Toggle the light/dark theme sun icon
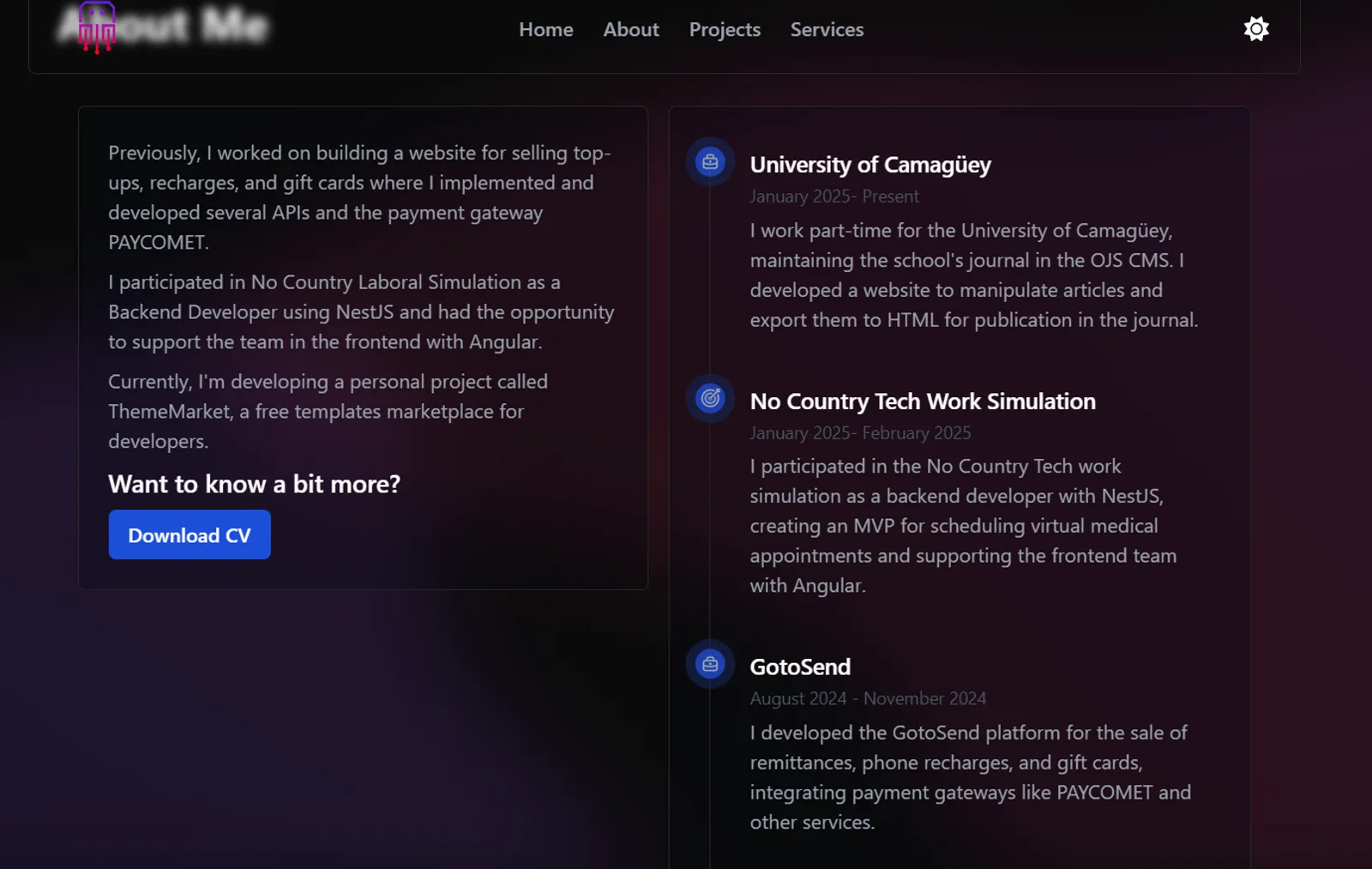Image resolution: width=1372 pixels, height=869 pixels. [x=1255, y=29]
